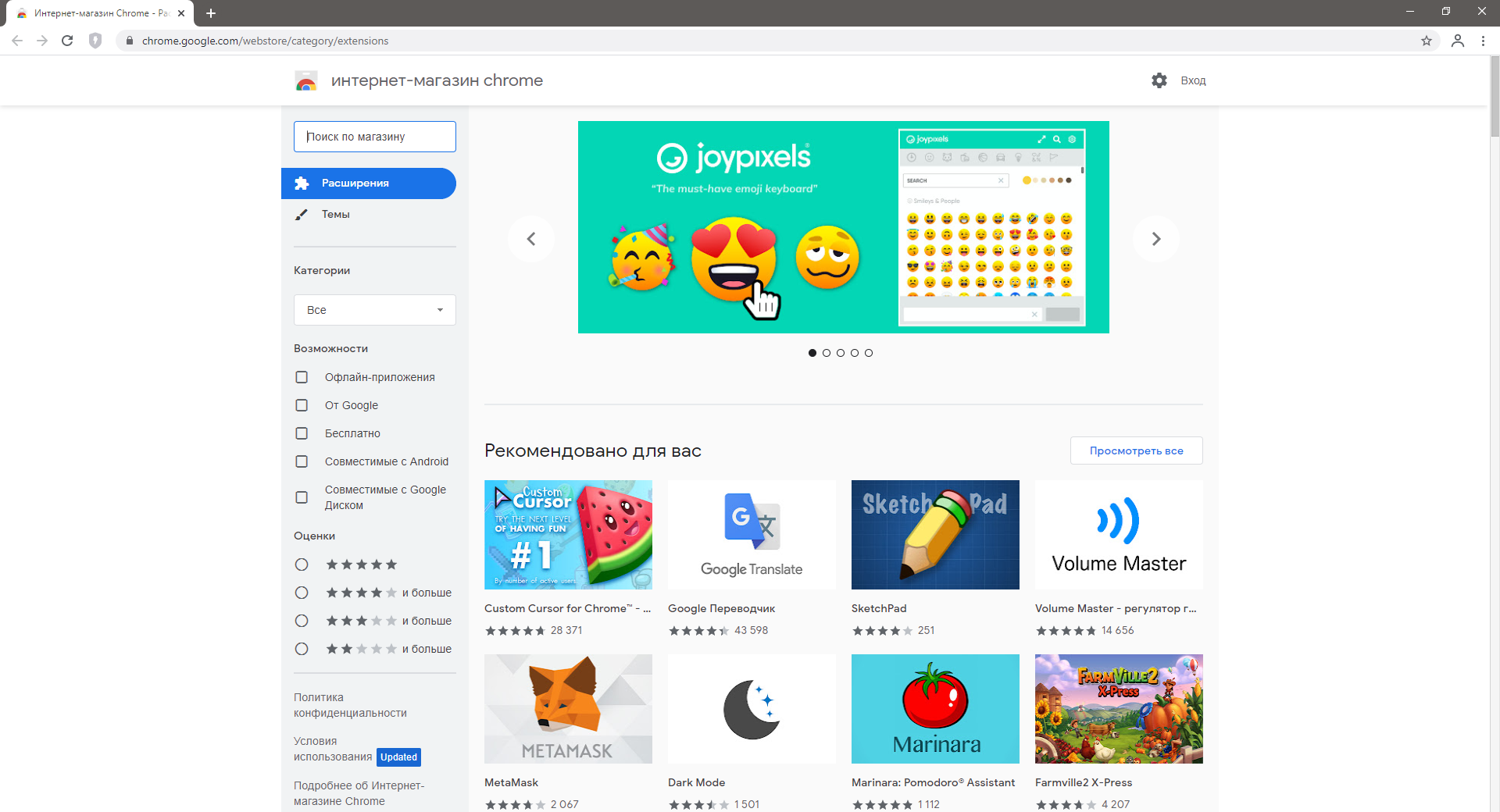This screenshot has width=1500, height=812.
Task: Go to third carousel dot
Action: point(841,353)
